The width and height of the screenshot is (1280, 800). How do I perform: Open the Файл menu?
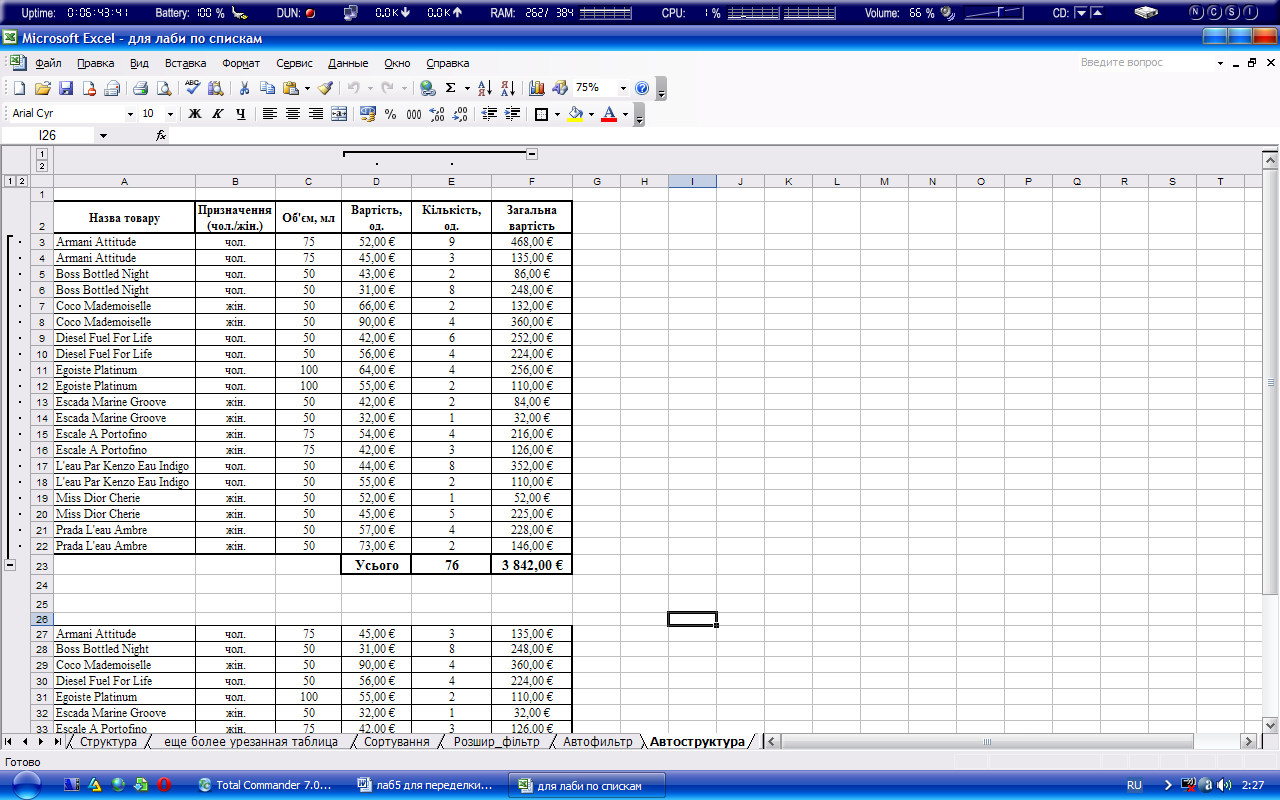(x=48, y=62)
